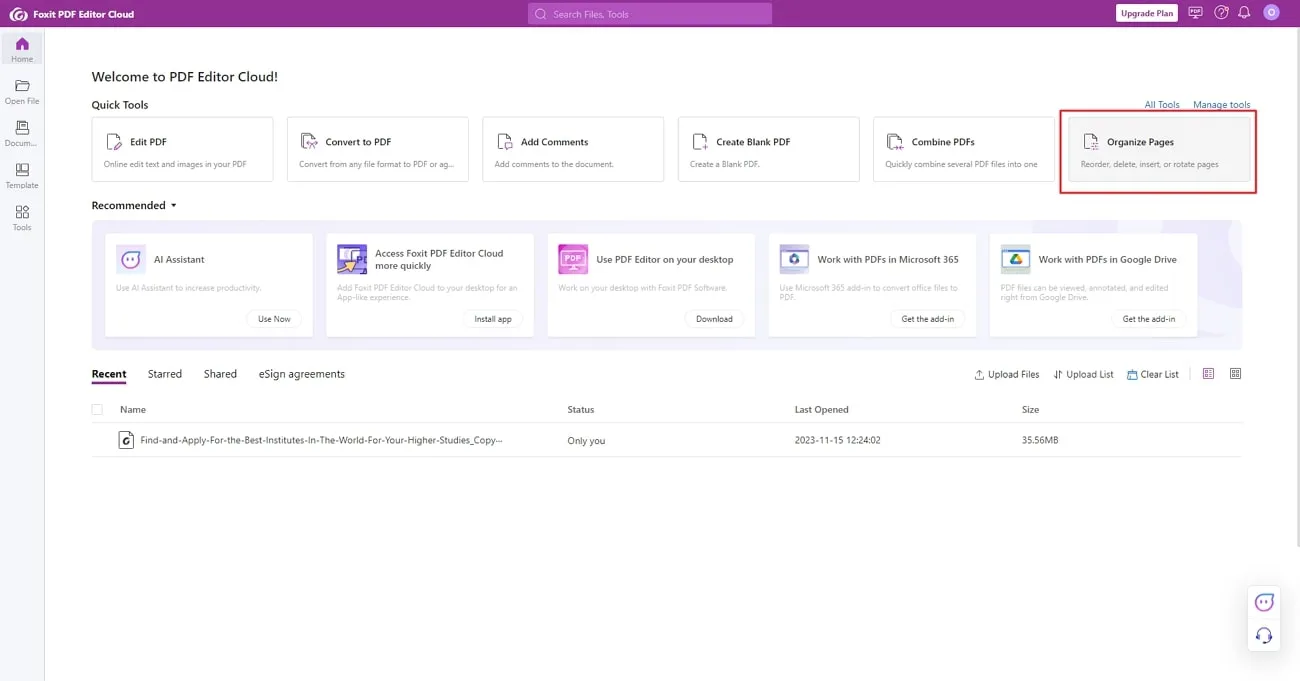Switch to list view layout icon
The width and height of the screenshot is (1300, 681).
(x=1208, y=374)
